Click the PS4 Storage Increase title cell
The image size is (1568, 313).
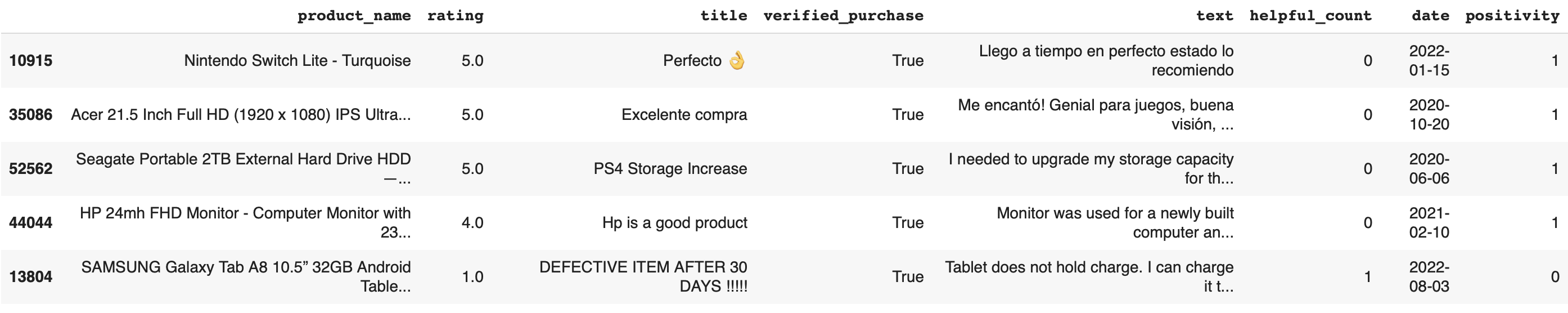(x=670, y=169)
